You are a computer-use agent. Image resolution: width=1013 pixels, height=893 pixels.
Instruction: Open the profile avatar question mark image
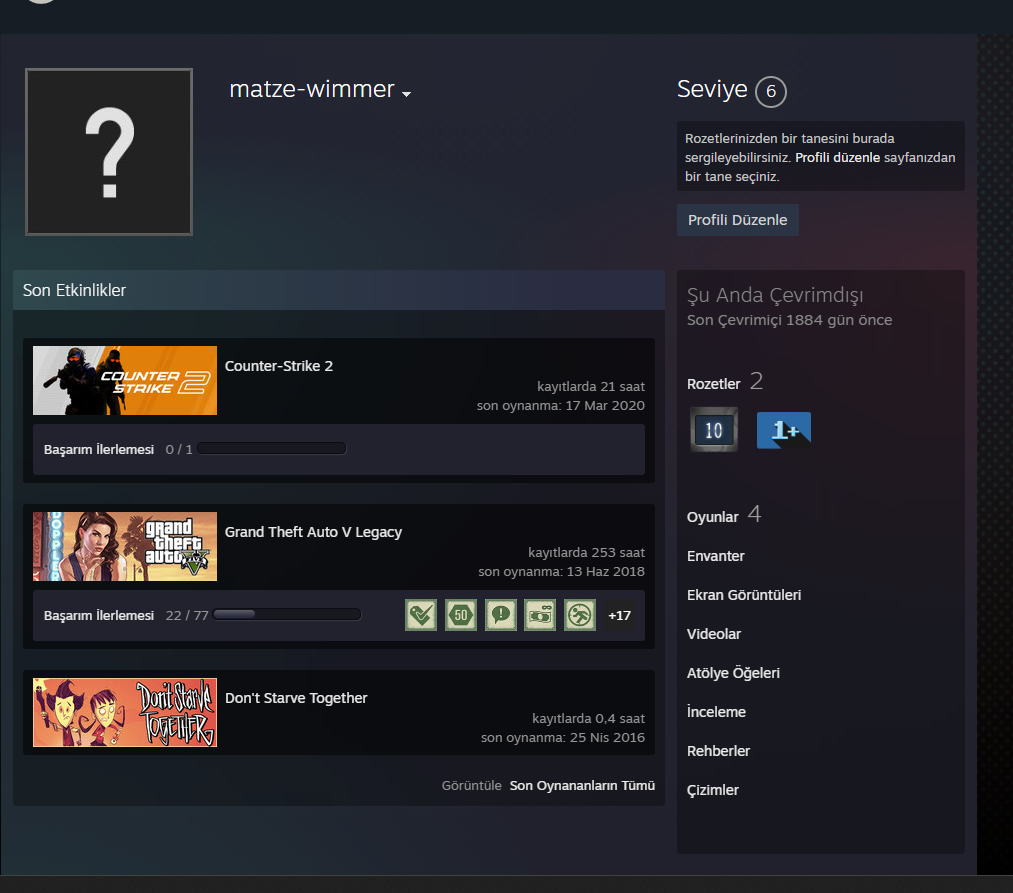[109, 152]
